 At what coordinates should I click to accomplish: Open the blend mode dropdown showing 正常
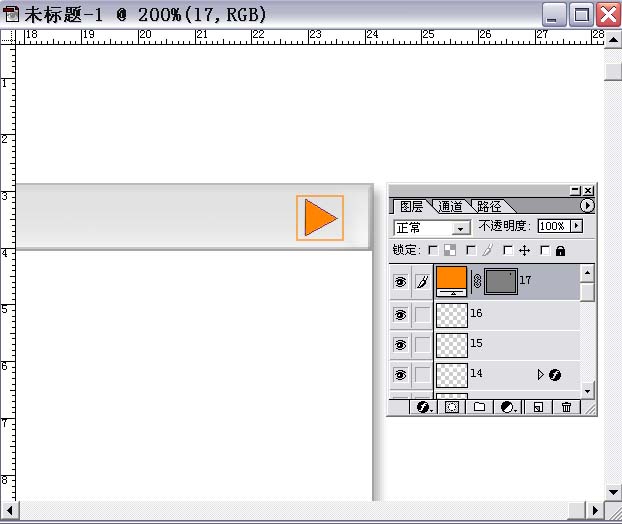coord(432,228)
